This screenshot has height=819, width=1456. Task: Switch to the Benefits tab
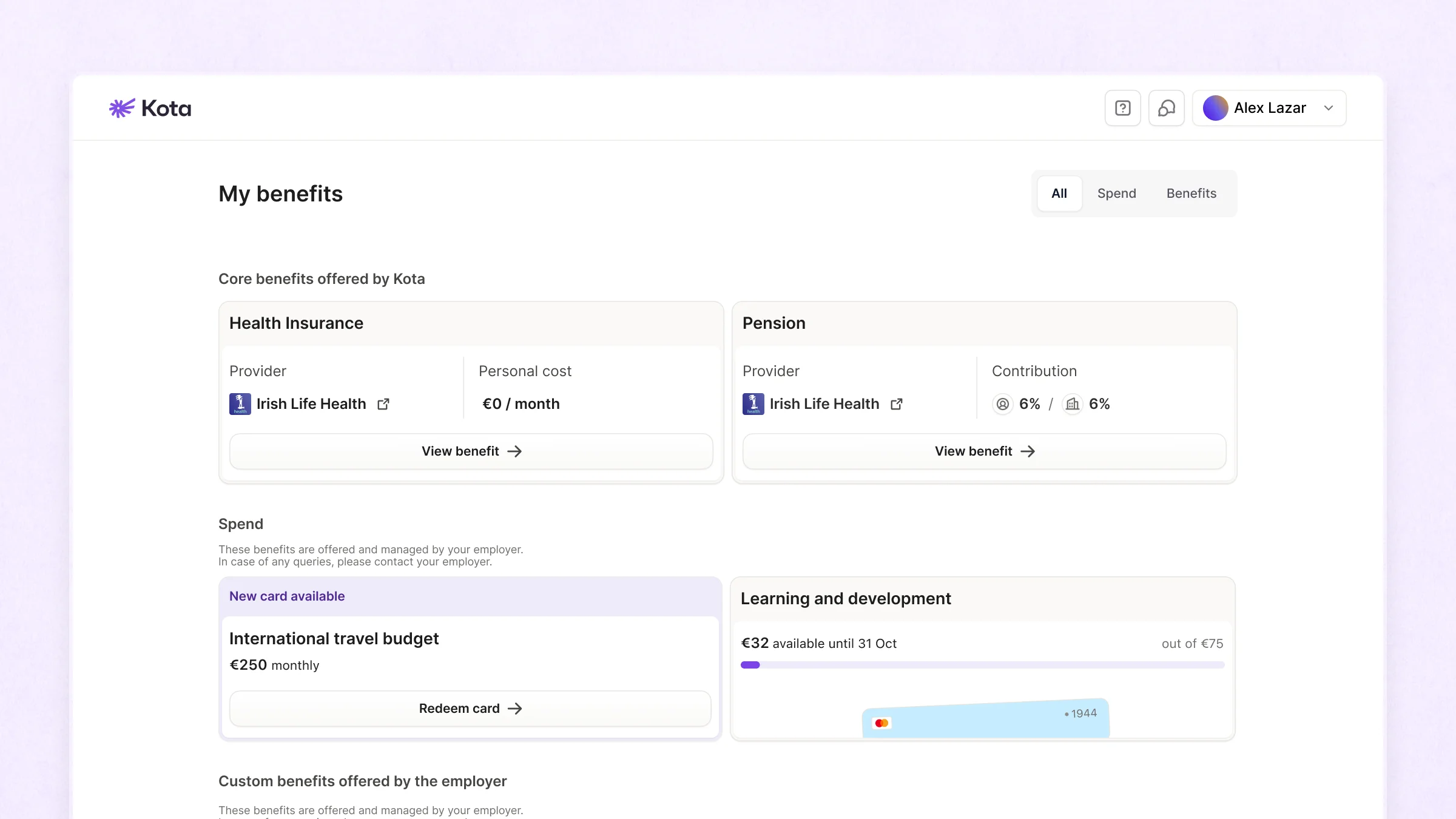pos(1191,194)
